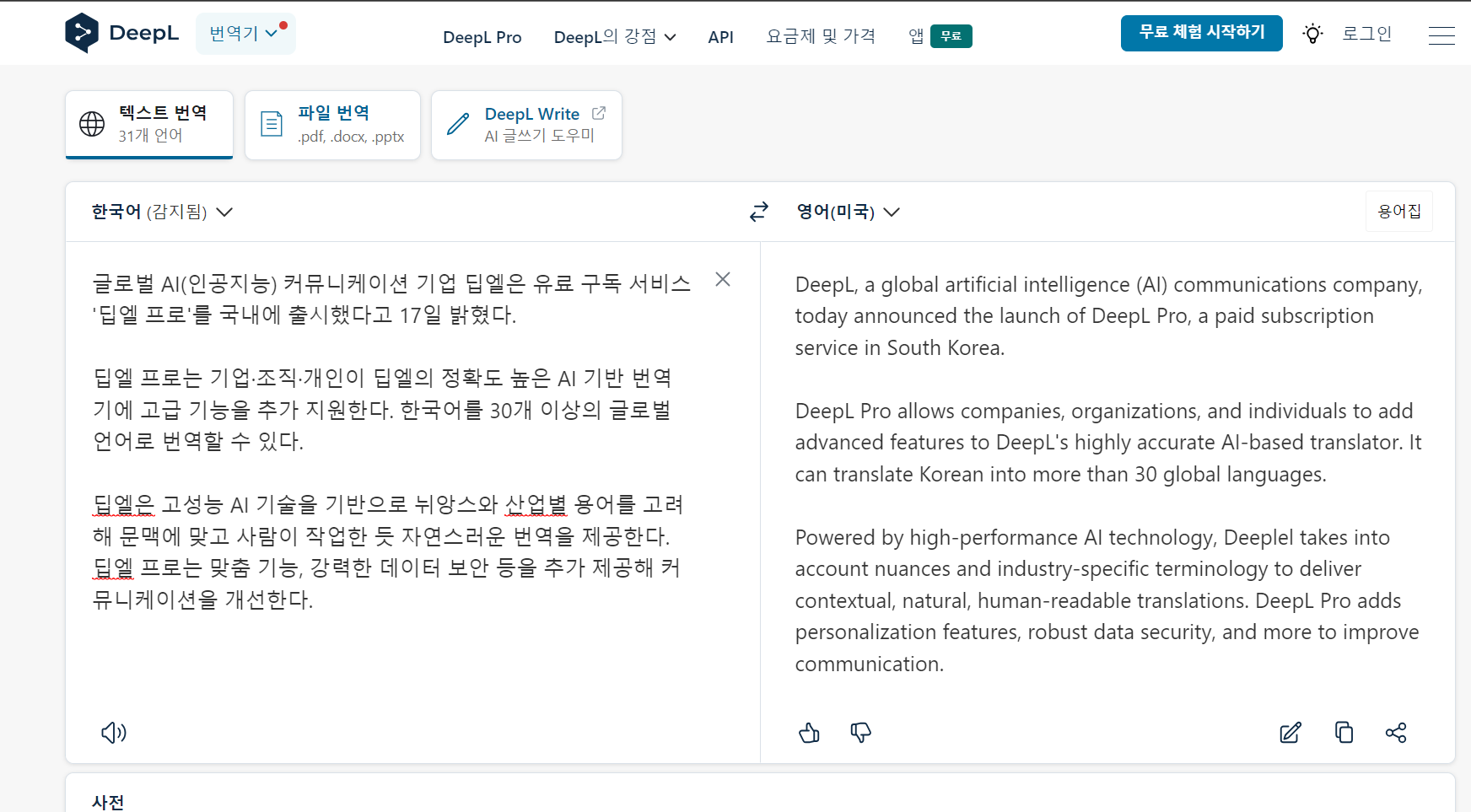The width and height of the screenshot is (1471, 812).
Task: Toggle the light/dark theme bulb icon
Action: [x=1312, y=34]
